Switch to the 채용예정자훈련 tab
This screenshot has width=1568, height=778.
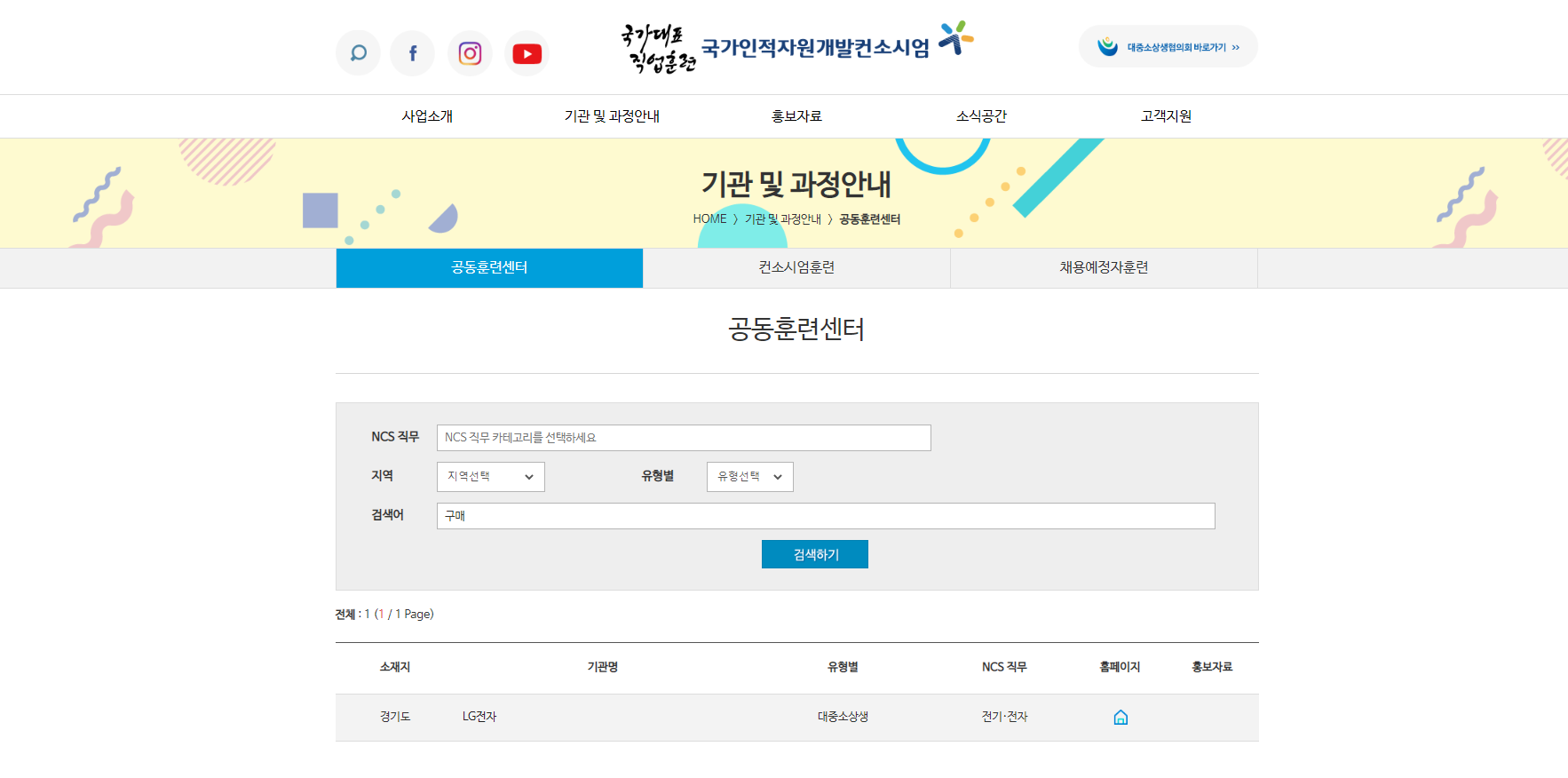[x=1104, y=267]
